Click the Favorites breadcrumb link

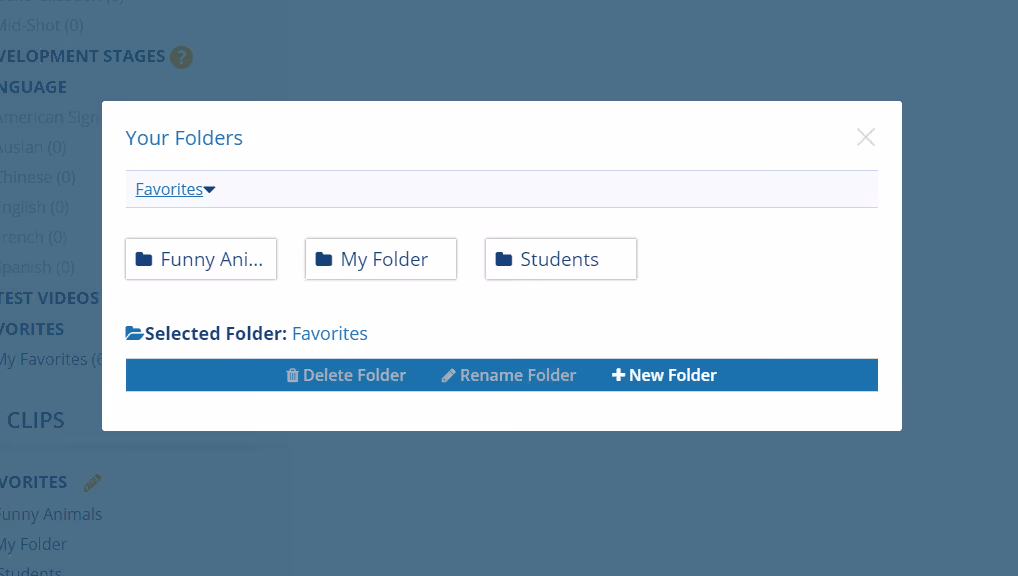[x=169, y=189]
